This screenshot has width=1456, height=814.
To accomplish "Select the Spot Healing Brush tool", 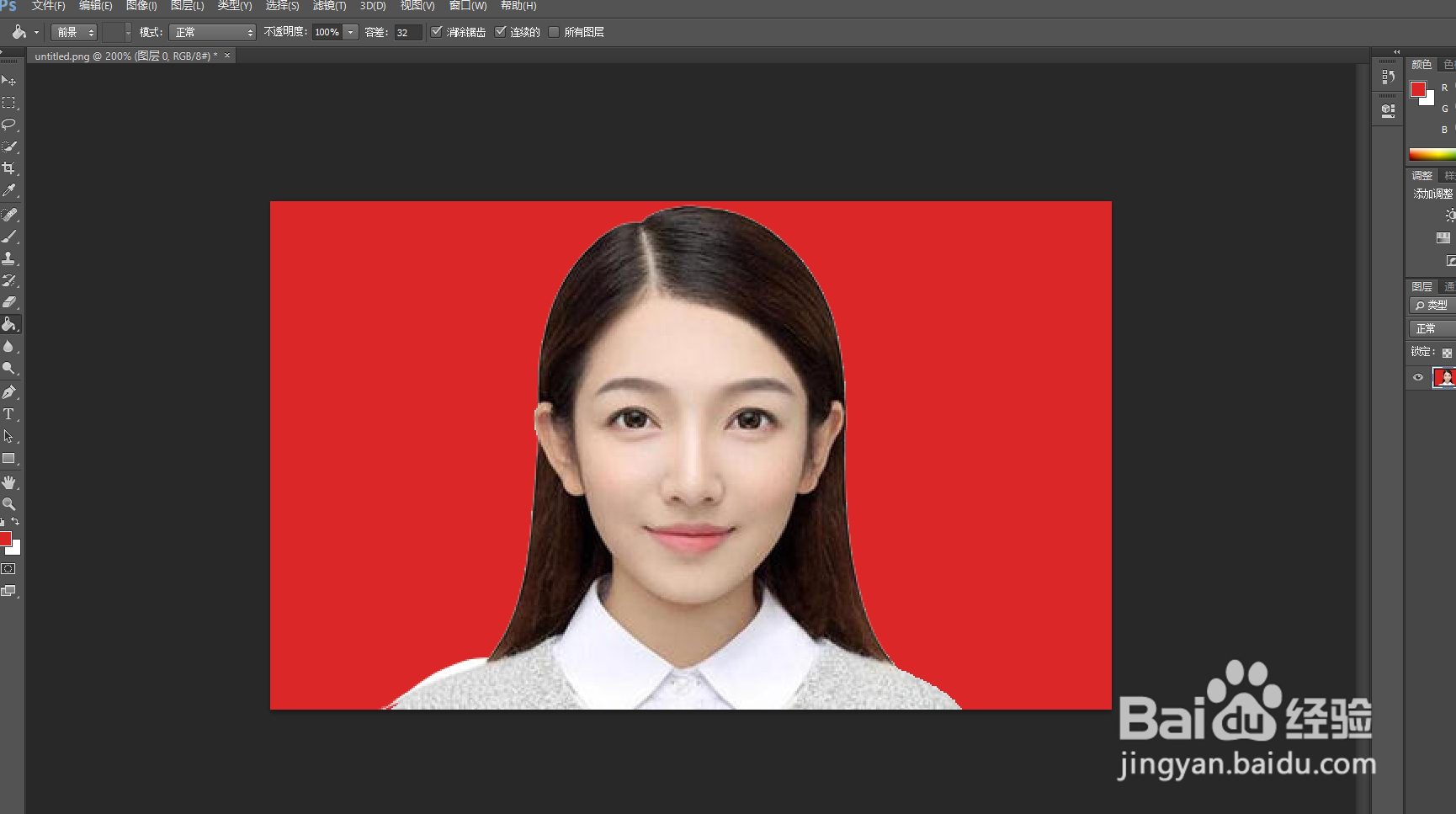I will [x=9, y=215].
